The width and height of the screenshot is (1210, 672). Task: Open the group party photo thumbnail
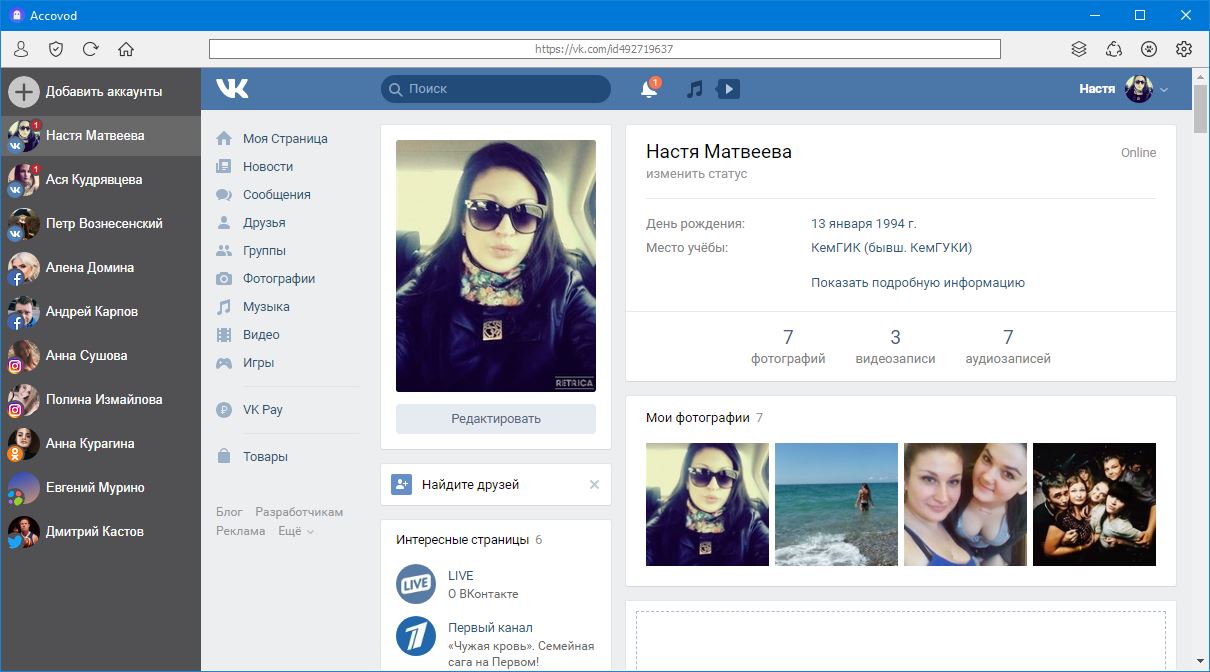[1094, 505]
